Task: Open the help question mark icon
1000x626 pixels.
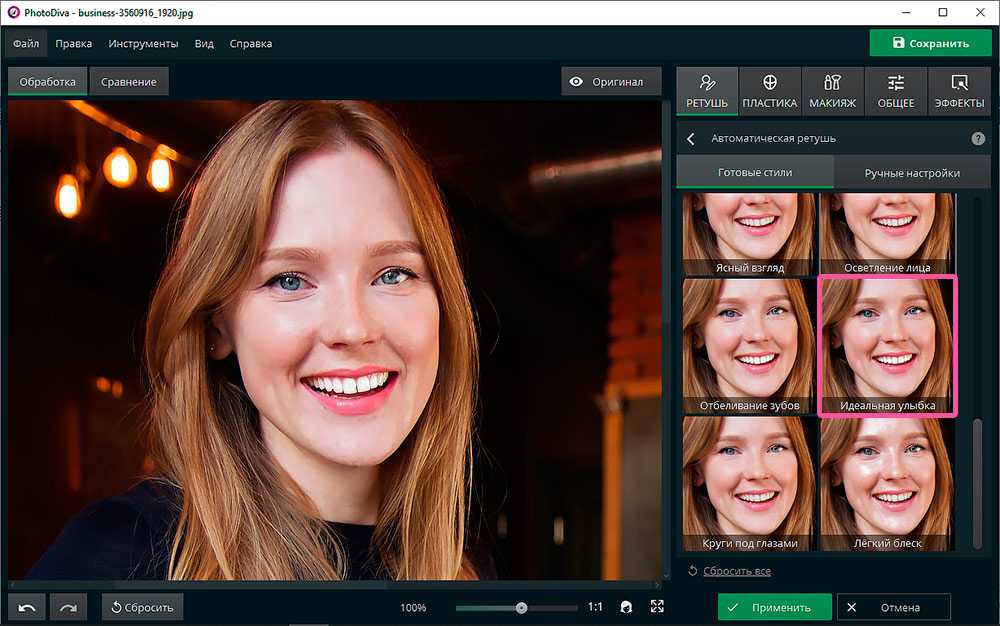Action: coord(977,139)
